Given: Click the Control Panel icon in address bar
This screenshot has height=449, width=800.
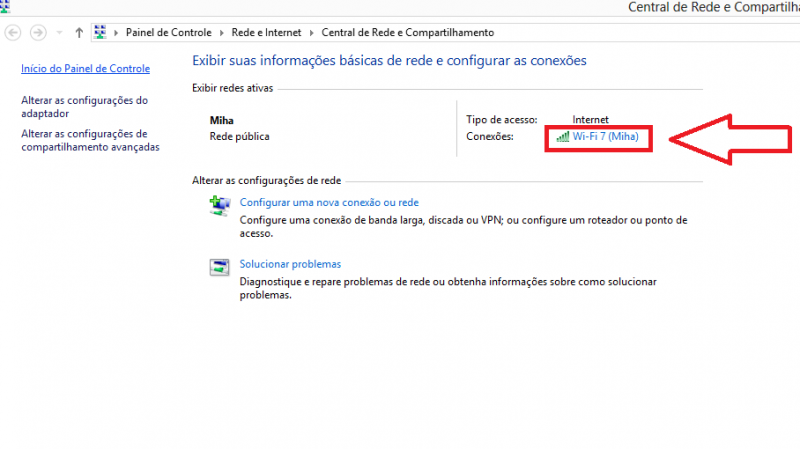Looking at the screenshot, I should [x=101, y=33].
